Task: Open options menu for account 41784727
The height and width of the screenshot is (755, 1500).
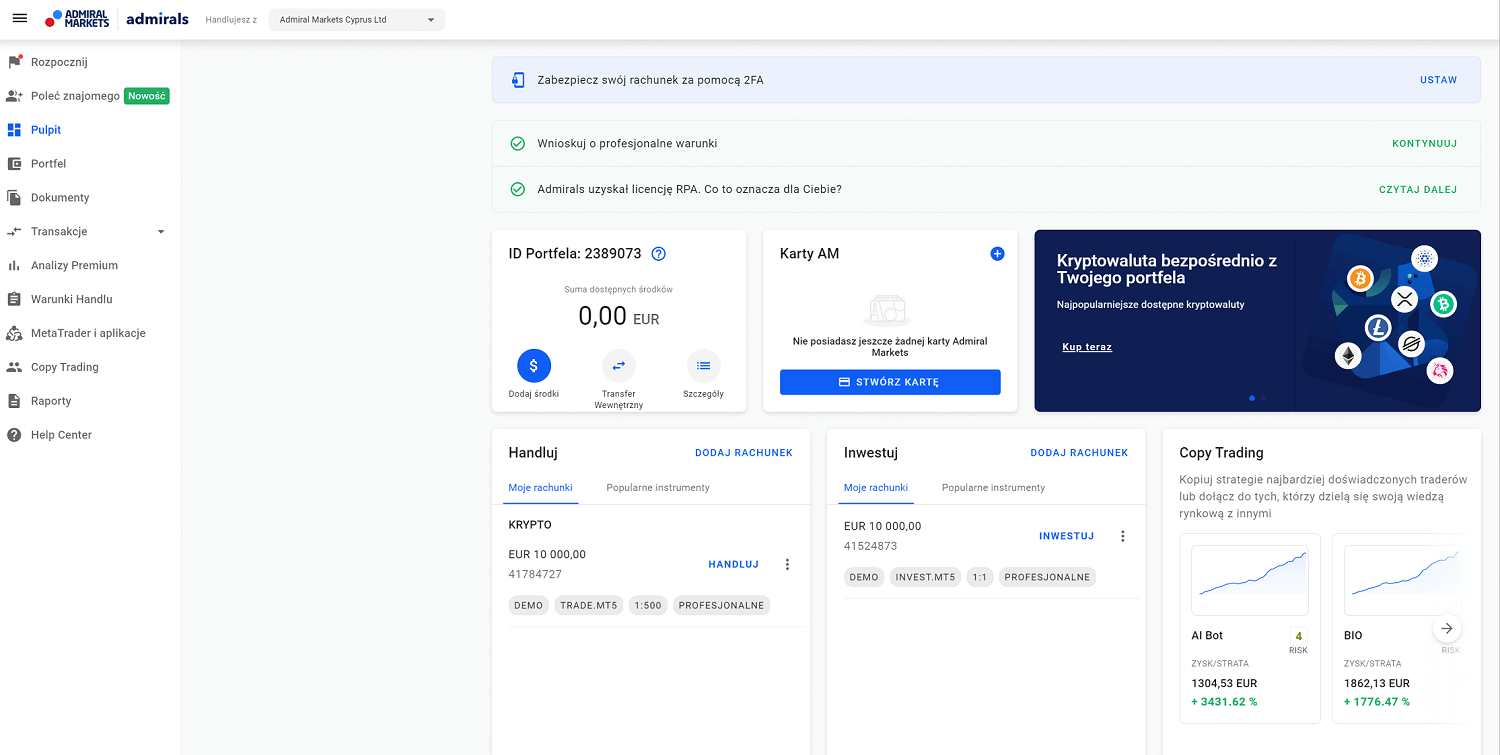Action: tap(787, 565)
